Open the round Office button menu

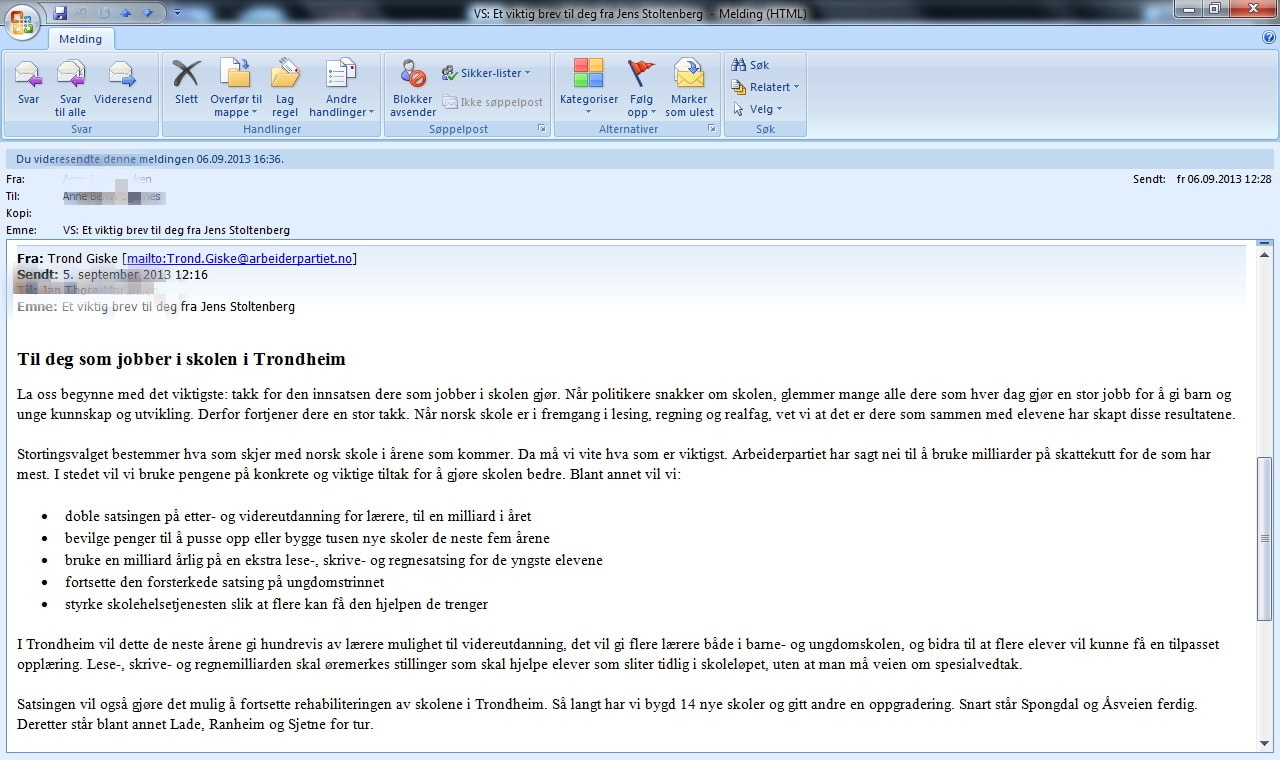coord(21,20)
